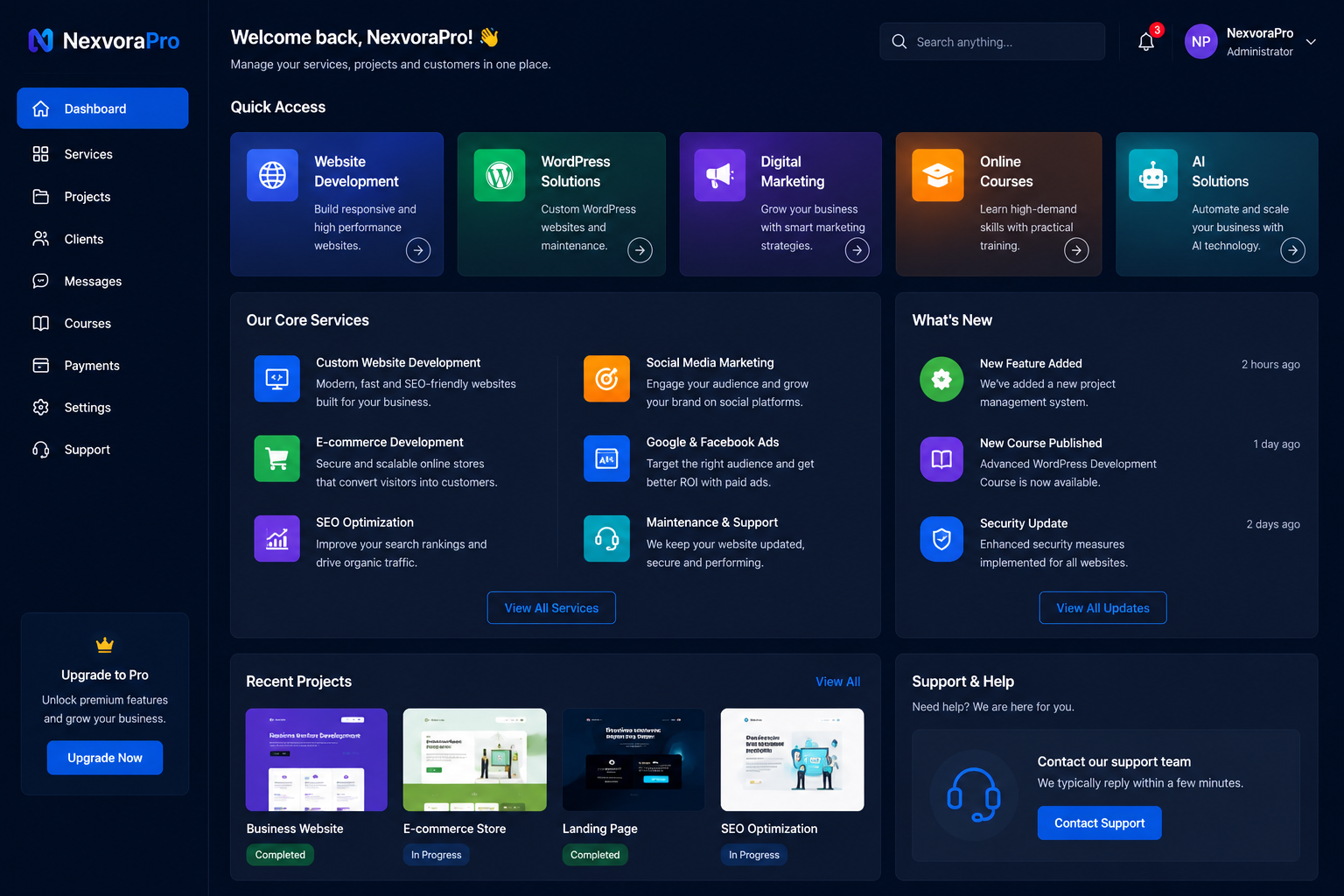Open AI Solutions card arrow

pos(1293,250)
